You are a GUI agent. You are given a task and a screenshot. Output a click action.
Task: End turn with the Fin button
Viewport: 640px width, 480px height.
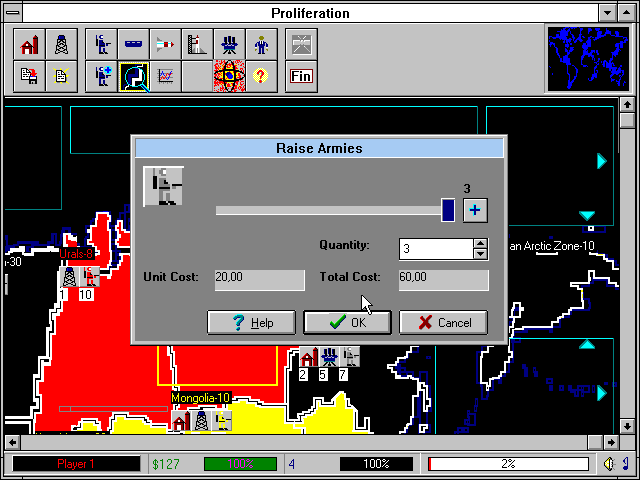pos(301,76)
